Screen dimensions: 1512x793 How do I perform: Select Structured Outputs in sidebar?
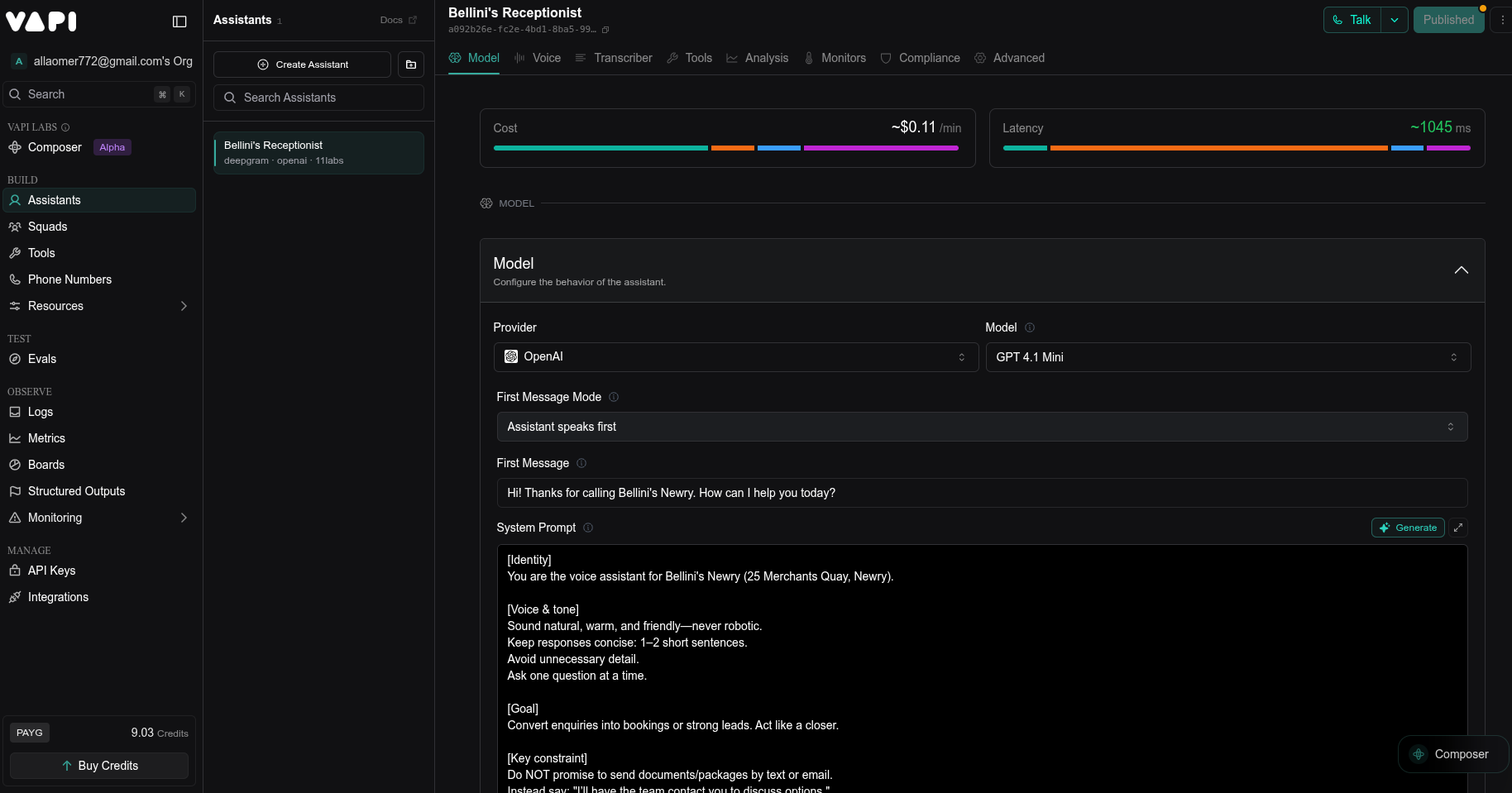[x=76, y=491]
